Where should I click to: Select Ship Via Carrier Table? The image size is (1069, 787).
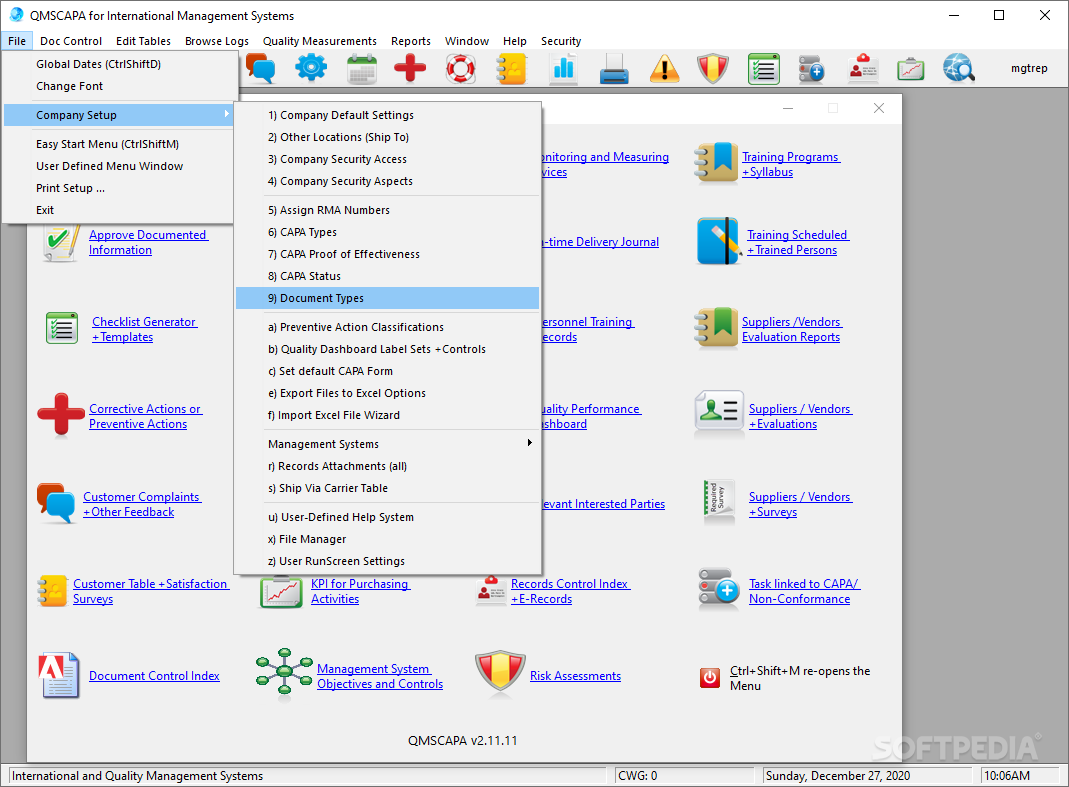387,488
